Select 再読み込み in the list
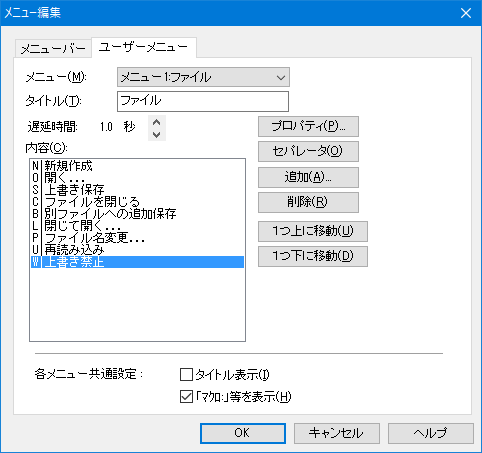Viewport: 482px width, 453px height. click(137, 250)
